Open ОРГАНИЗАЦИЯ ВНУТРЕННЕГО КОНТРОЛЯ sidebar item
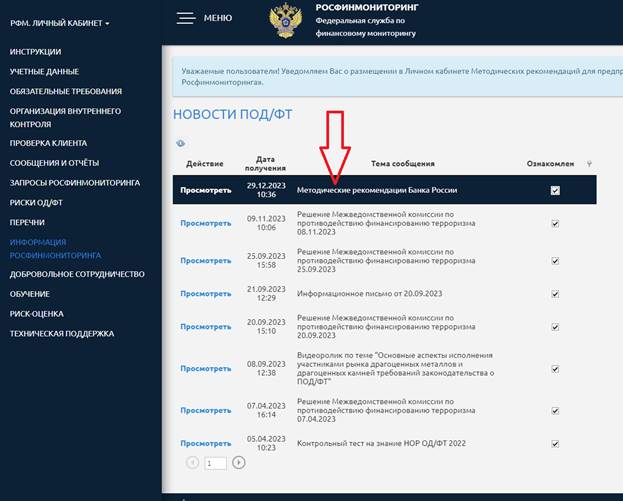 [x=66, y=118]
